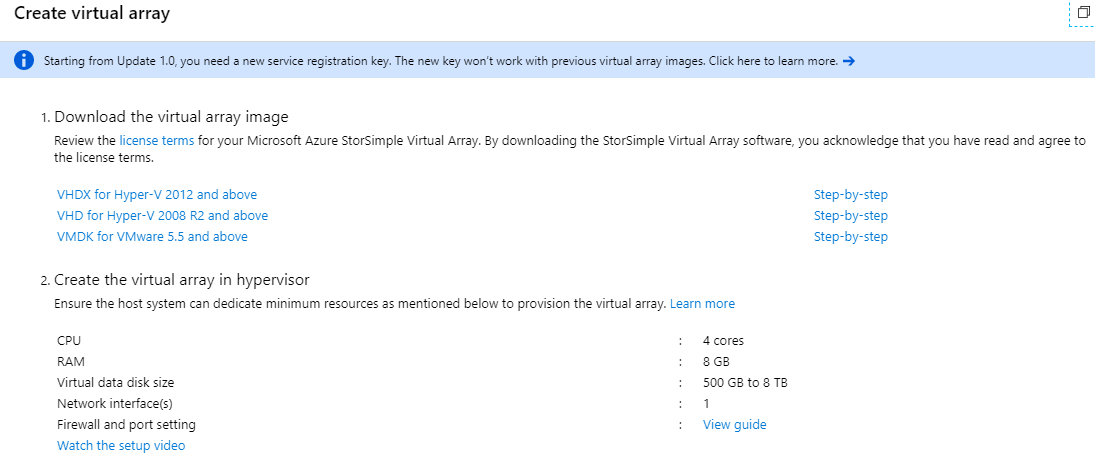Download VHDX for Hyper-V 2012 and above
1095x463 pixels.
157,195
